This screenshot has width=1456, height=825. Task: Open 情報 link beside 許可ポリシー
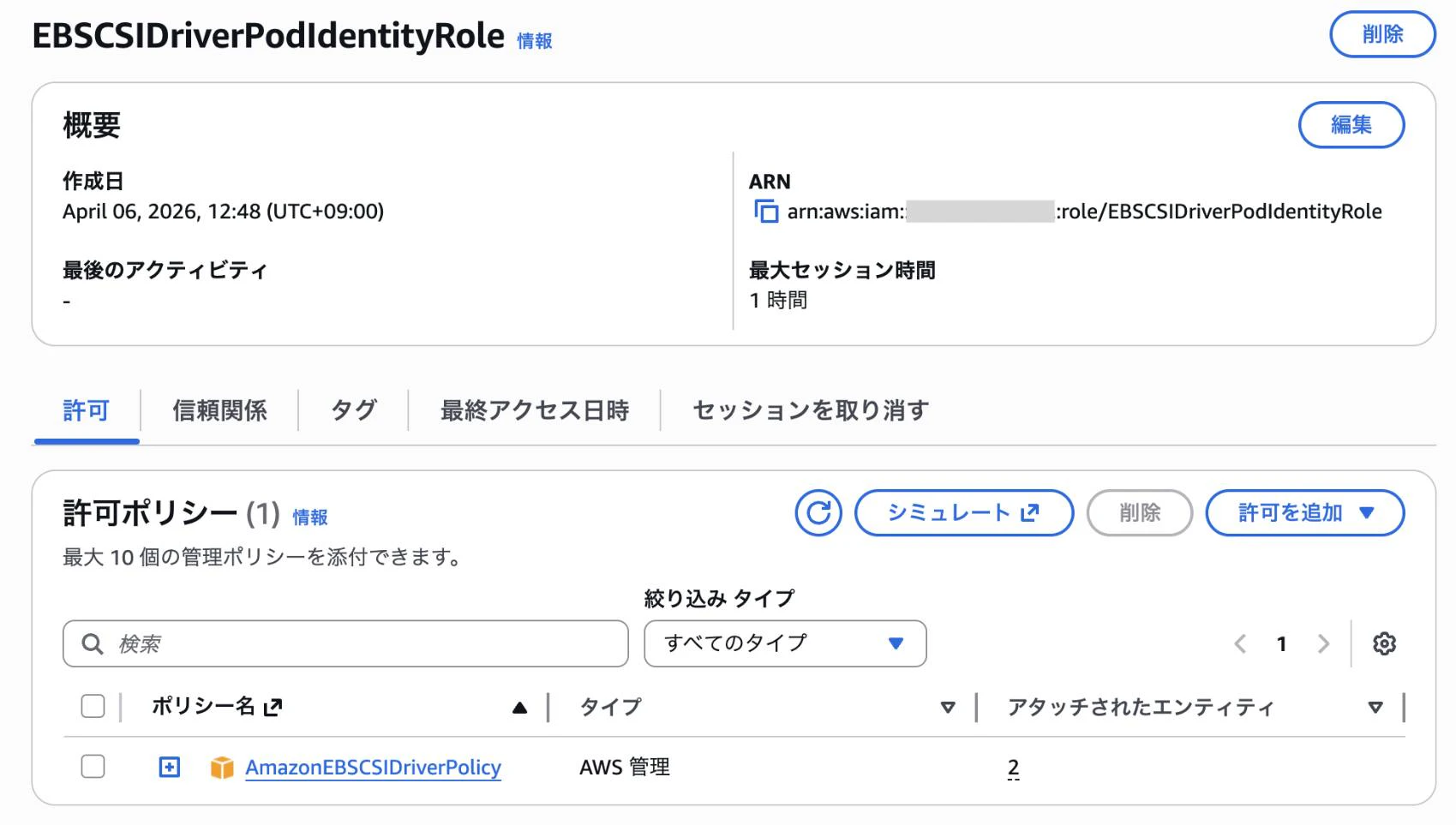click(x=310, y=517)
